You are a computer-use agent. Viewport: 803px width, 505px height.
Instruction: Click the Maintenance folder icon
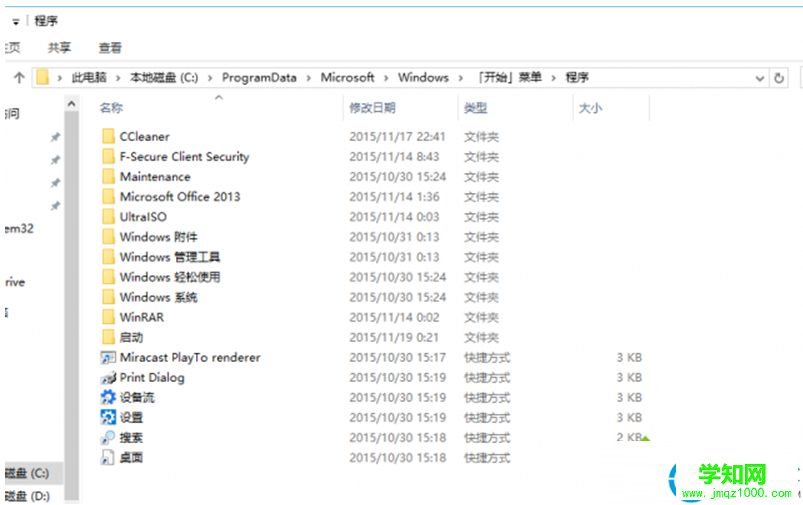tap(108, 176)
